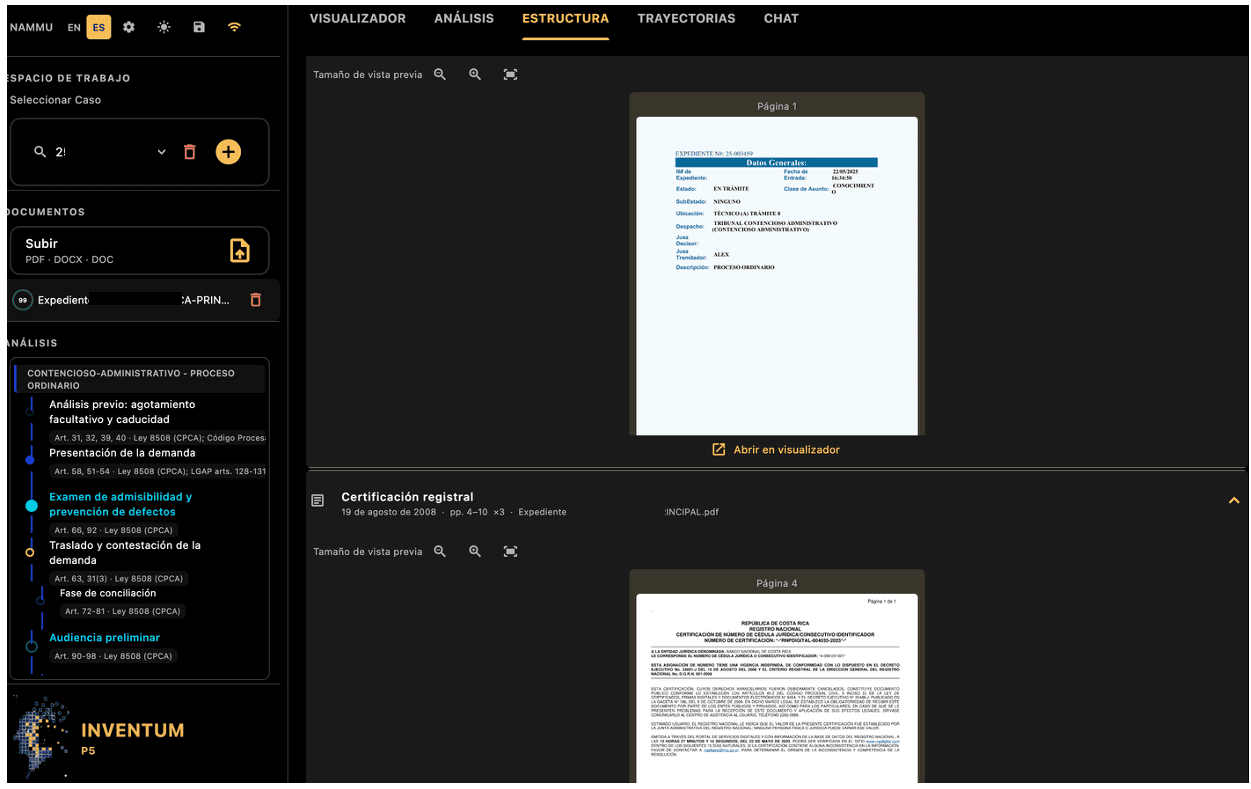The height and width of the screenshot is (789, 1251).
Task: Focus the Seleccionar Caso search field
Action: (100, 152)
